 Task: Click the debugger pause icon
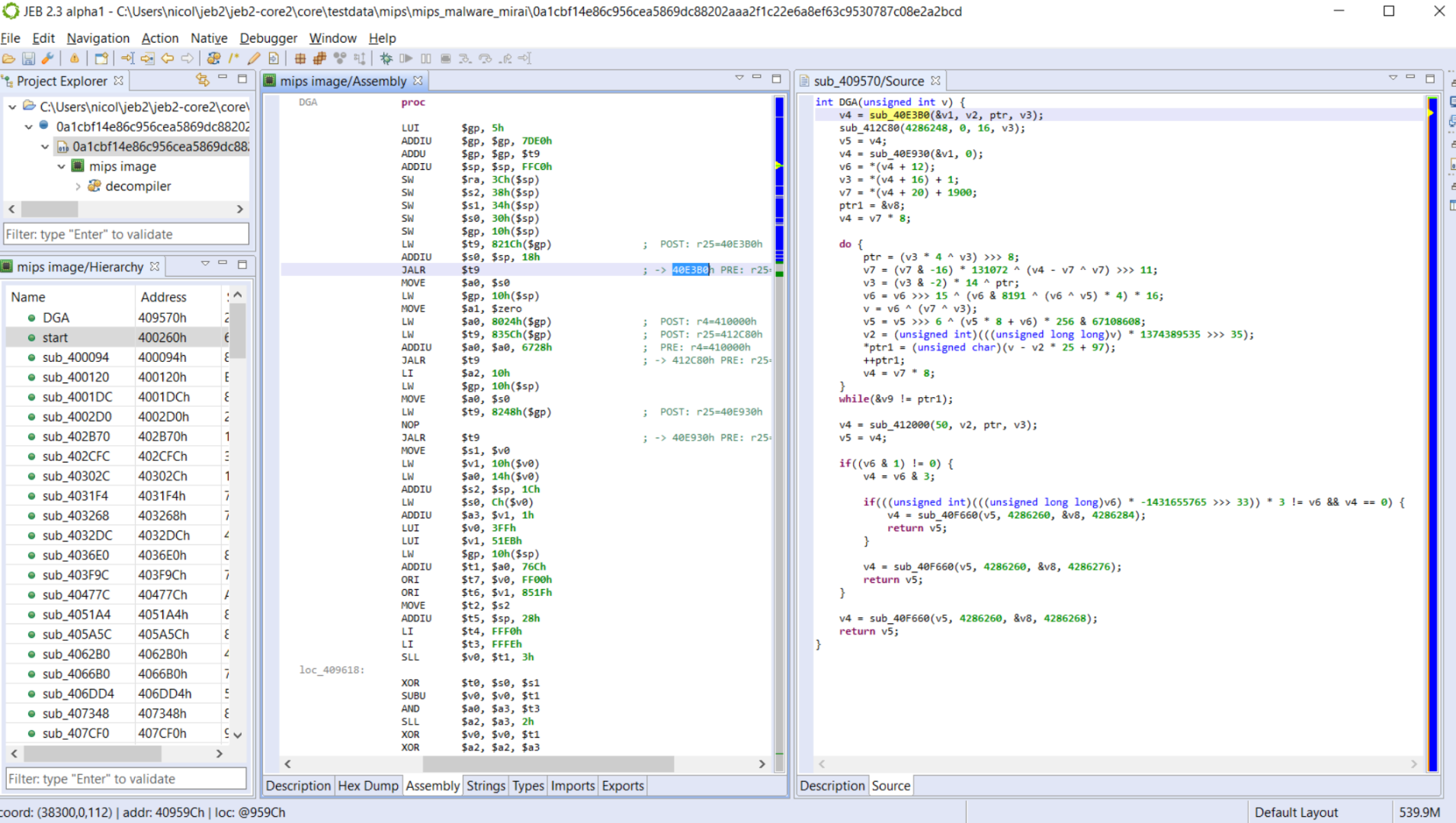point(426,59)
